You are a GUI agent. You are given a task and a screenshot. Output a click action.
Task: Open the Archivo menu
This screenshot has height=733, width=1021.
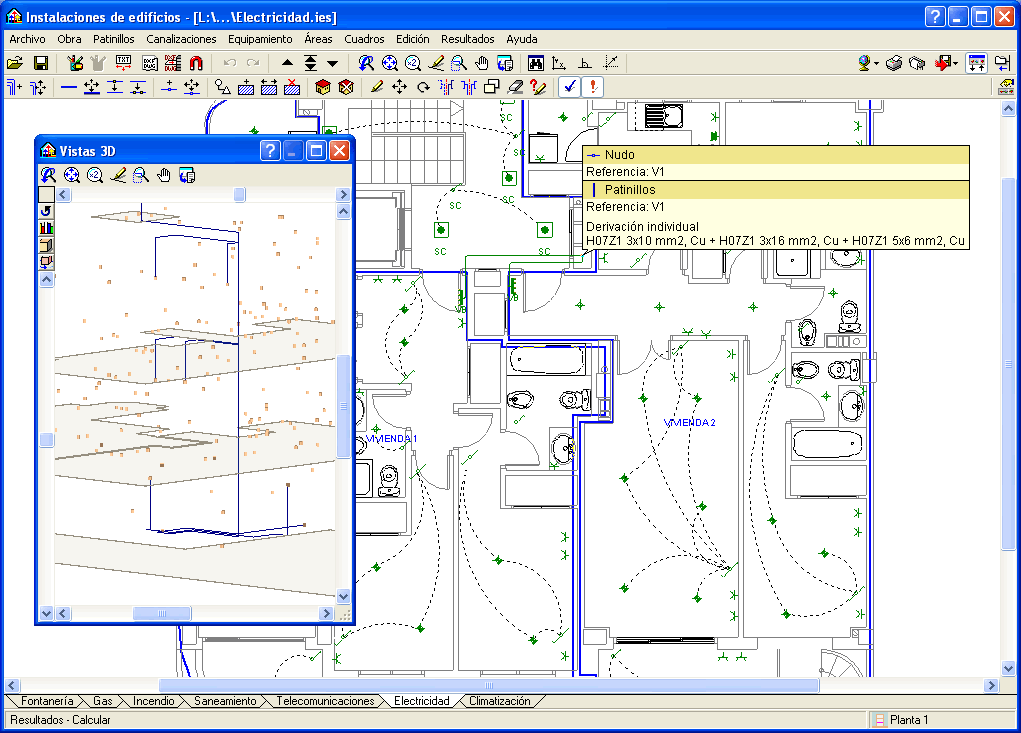click(x=27, y=39)
